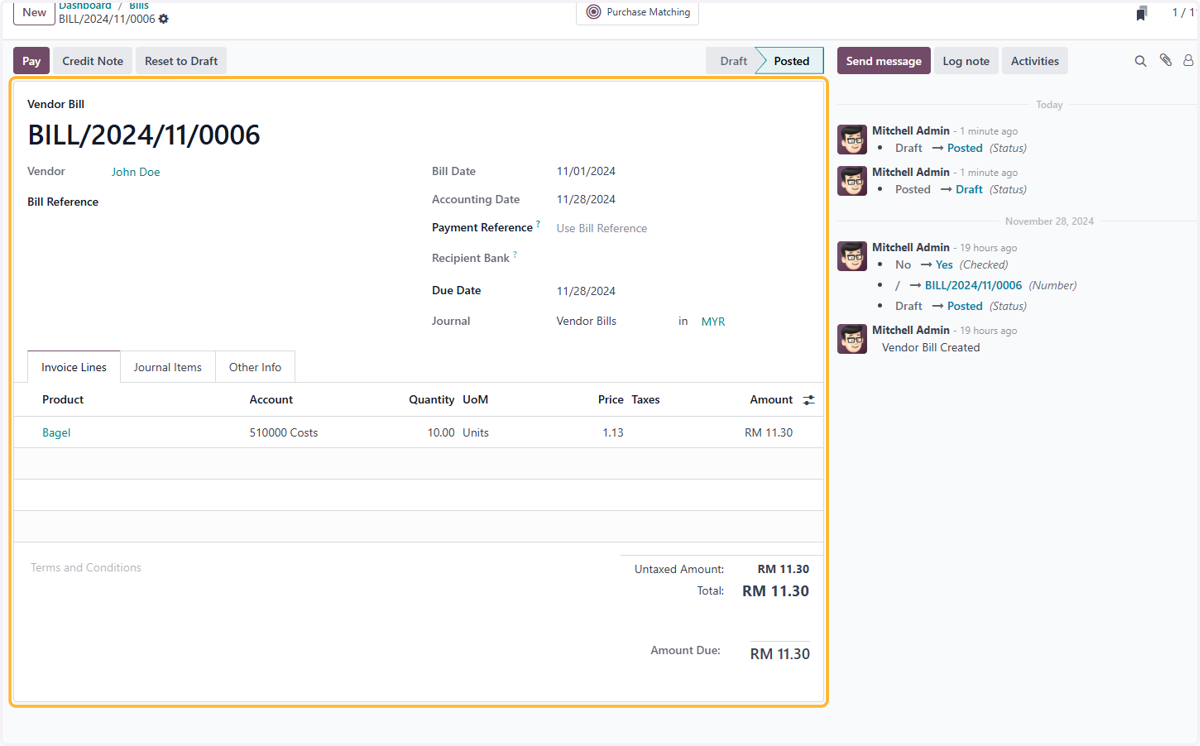Screen dimensions: 1200x746
Task: Click Mitchell Admin avatar on Draft to Posted message
Action: click(x=852, y=139)
